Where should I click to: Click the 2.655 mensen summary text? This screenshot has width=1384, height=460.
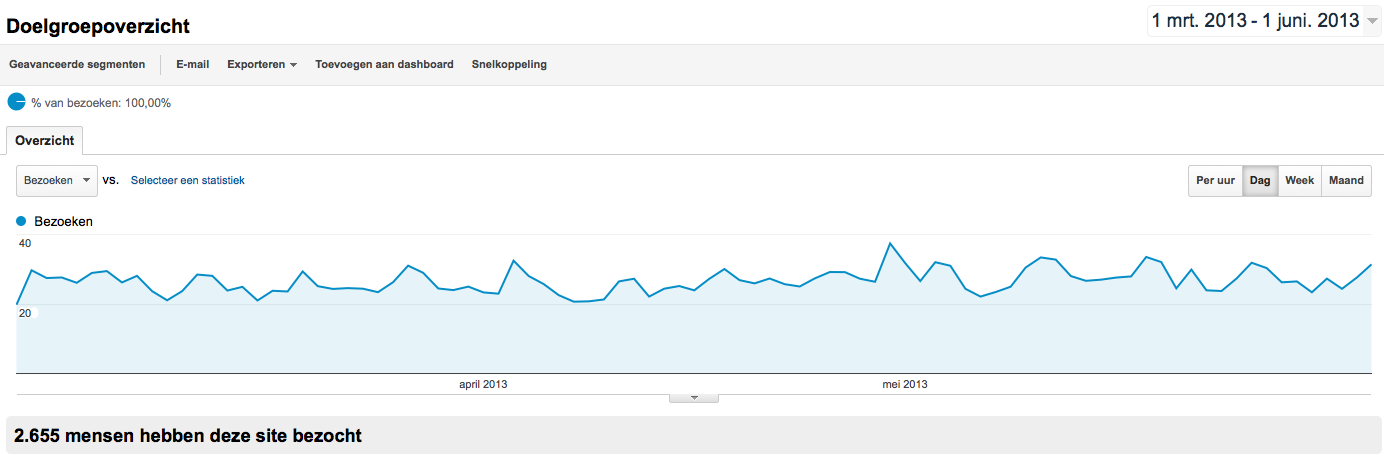pos(188,436)
